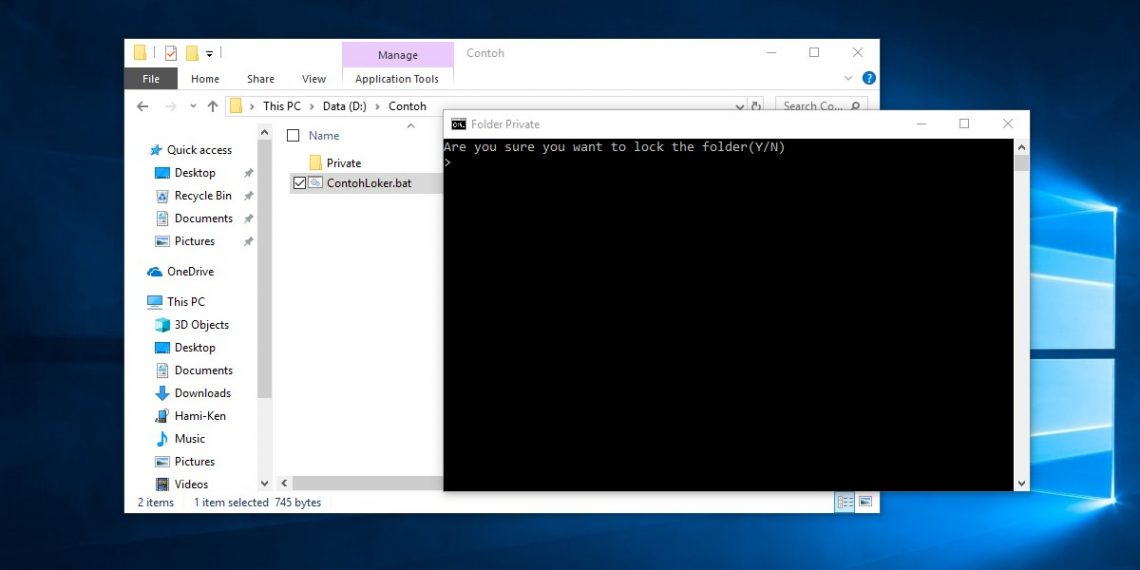Click Data (D:) in the address breadcrumb

tap(345, 106)
